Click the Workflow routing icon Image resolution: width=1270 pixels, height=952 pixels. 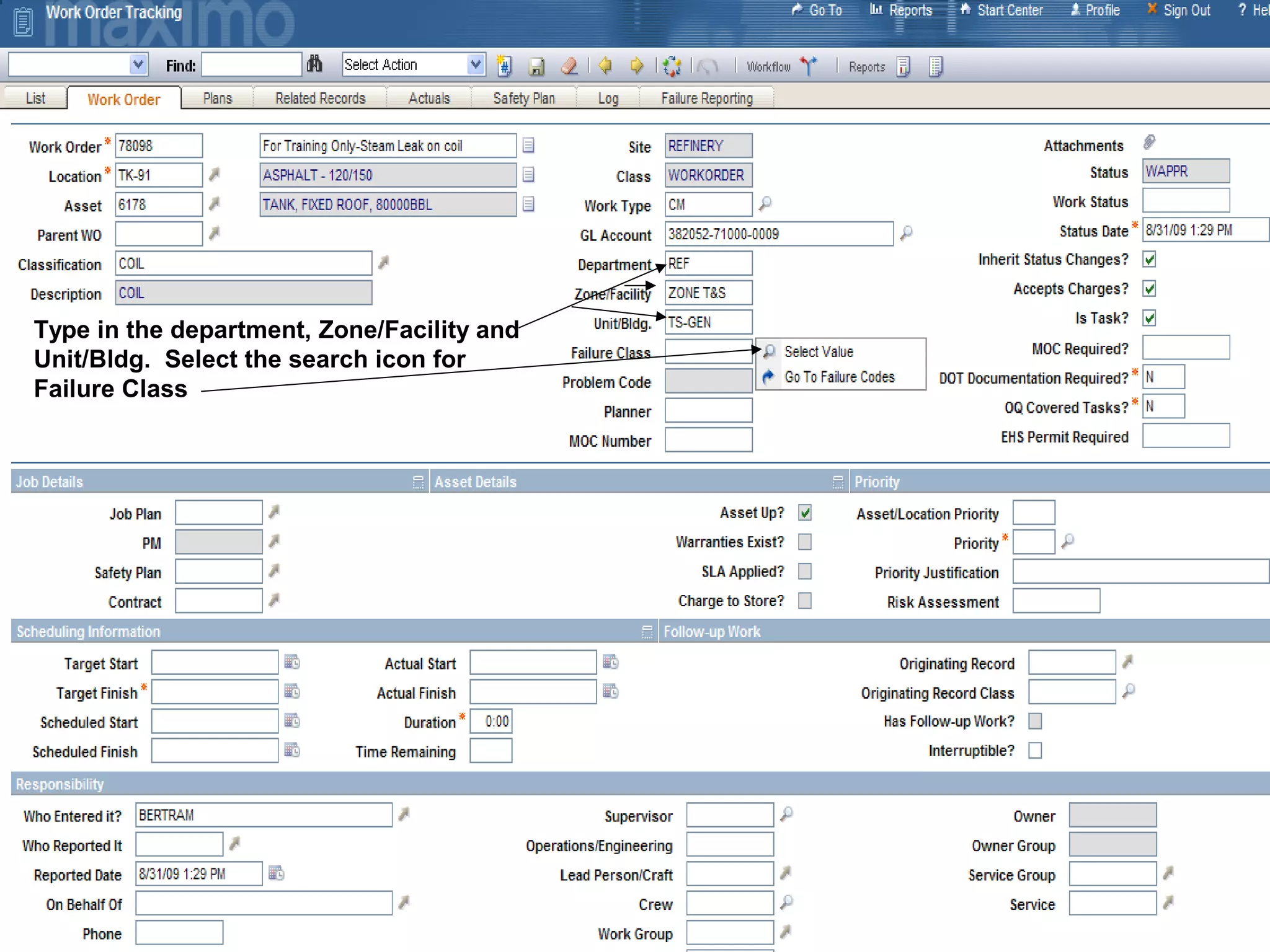tap(808, 65)
